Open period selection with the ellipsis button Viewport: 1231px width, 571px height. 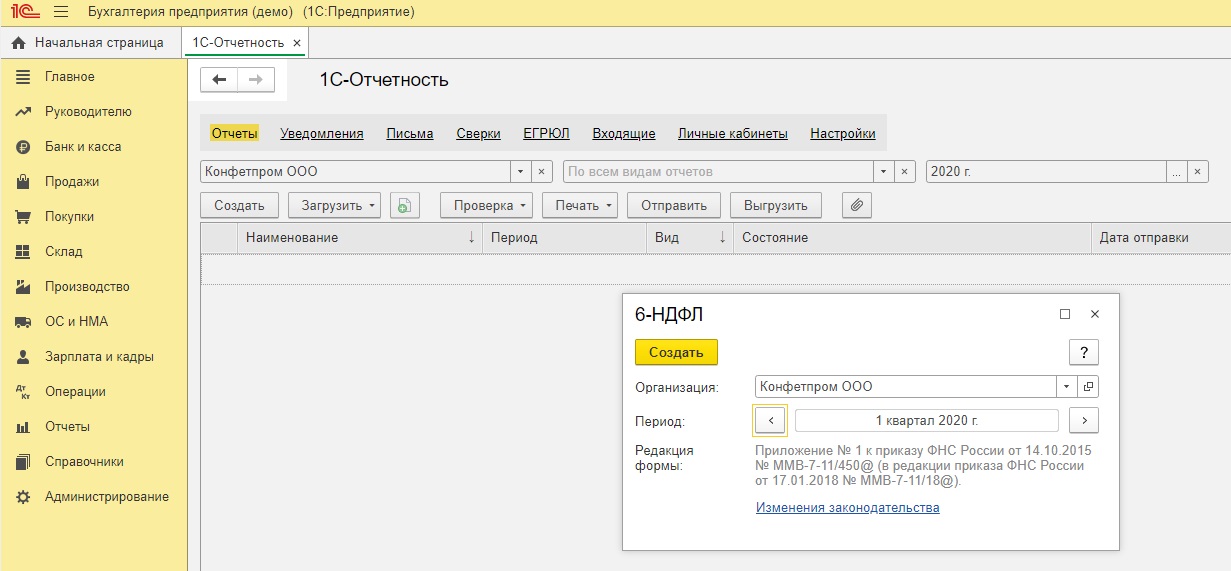tap(1177, 172)
